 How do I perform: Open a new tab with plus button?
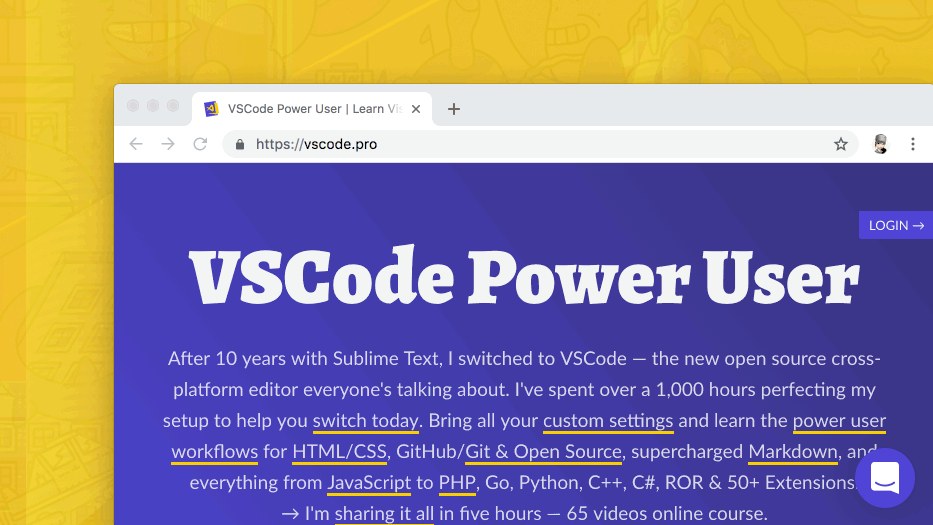(453, 109)
